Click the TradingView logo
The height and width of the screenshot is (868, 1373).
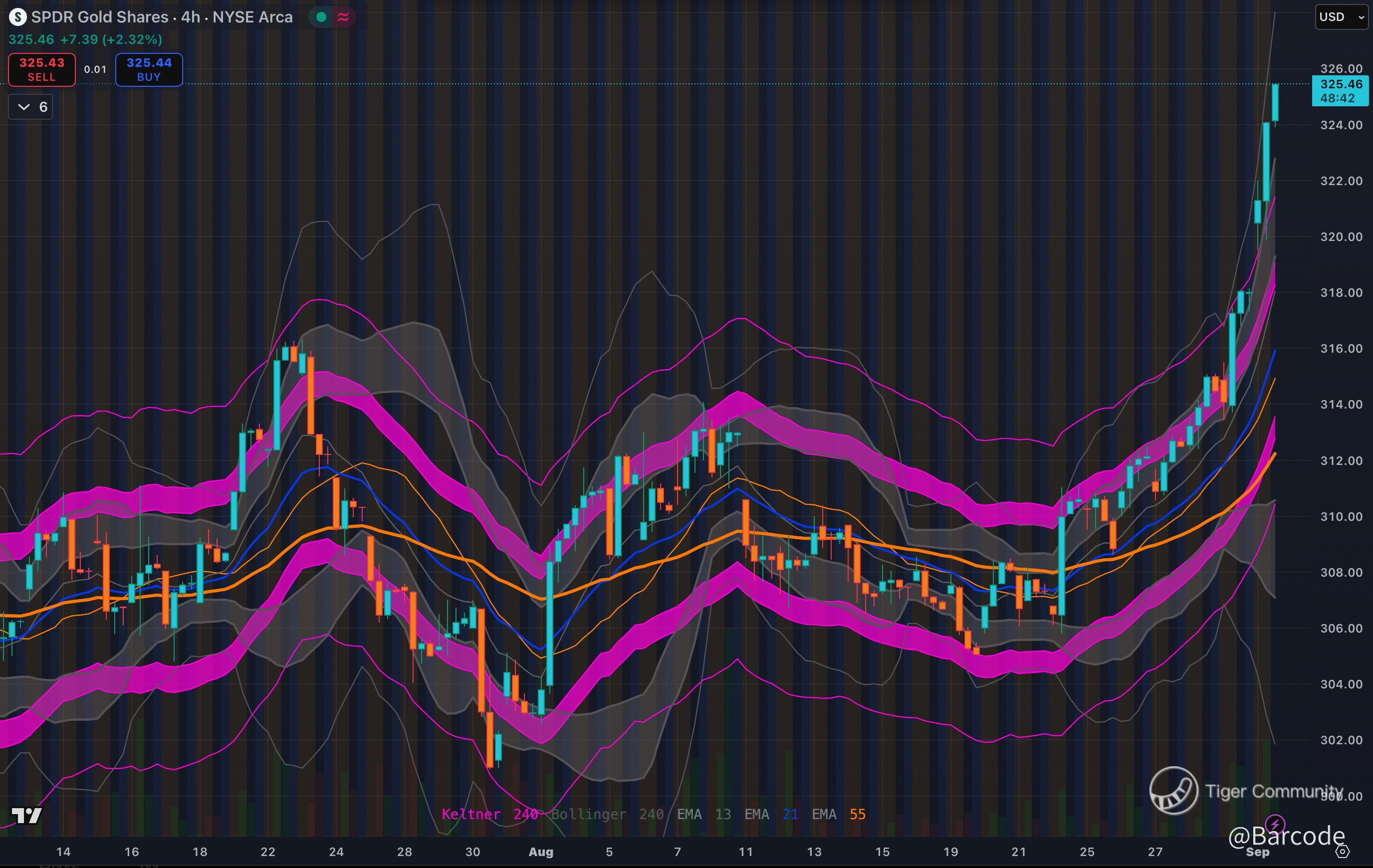pyautogui.click(x=27, y=816)
